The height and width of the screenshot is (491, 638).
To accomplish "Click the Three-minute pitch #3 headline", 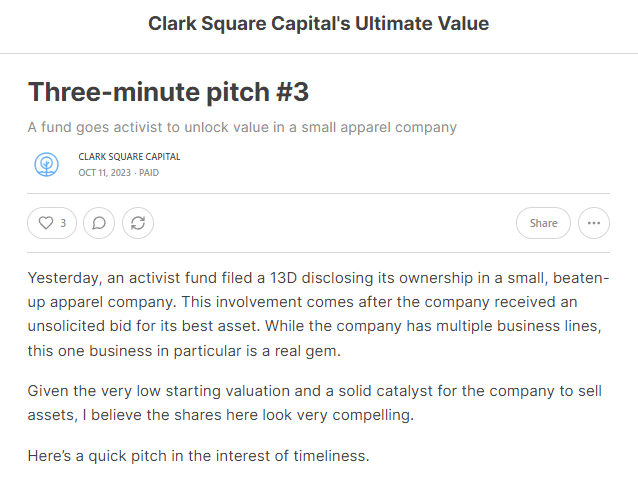I will (168, 92).
